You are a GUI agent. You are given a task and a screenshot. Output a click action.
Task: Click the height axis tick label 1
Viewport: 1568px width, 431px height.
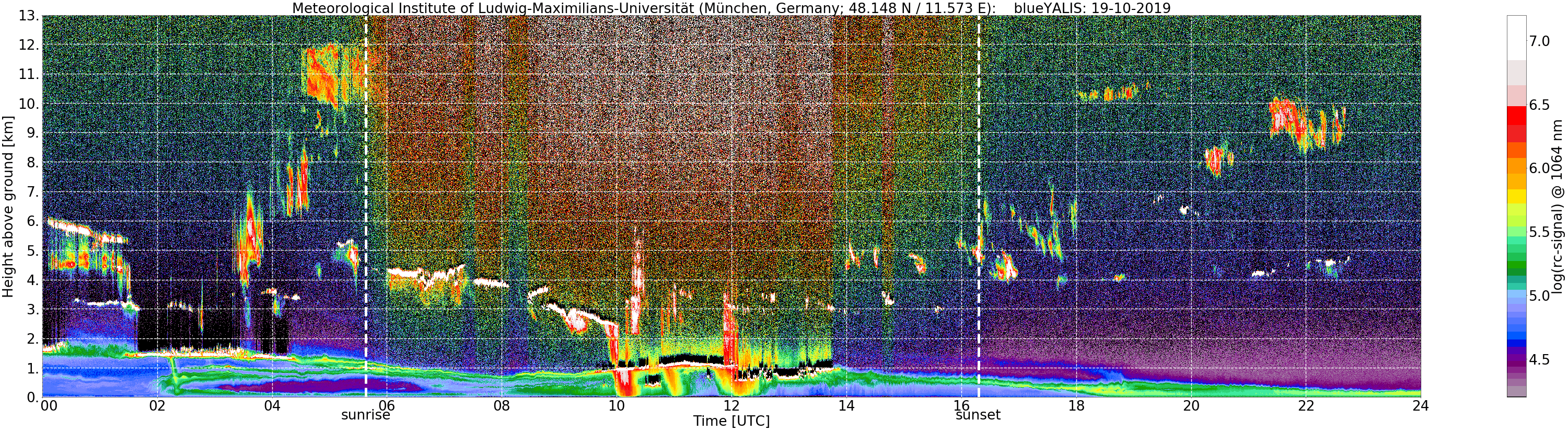click(33, 368)
